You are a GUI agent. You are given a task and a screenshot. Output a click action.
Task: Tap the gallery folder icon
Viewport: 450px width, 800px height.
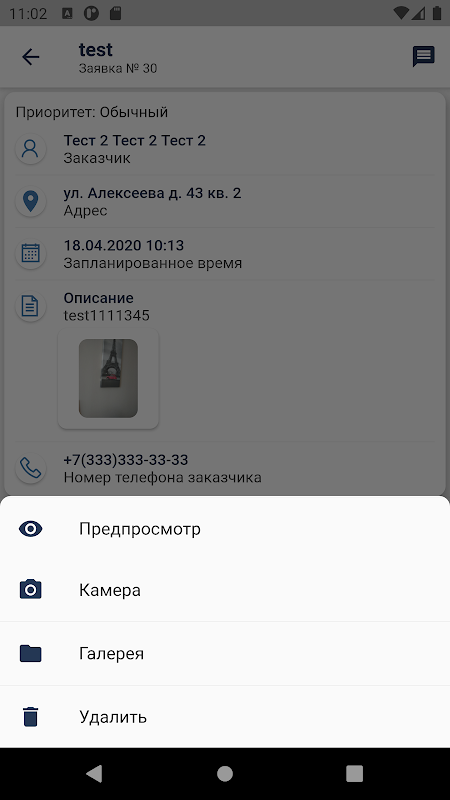[x=31, y=653]
